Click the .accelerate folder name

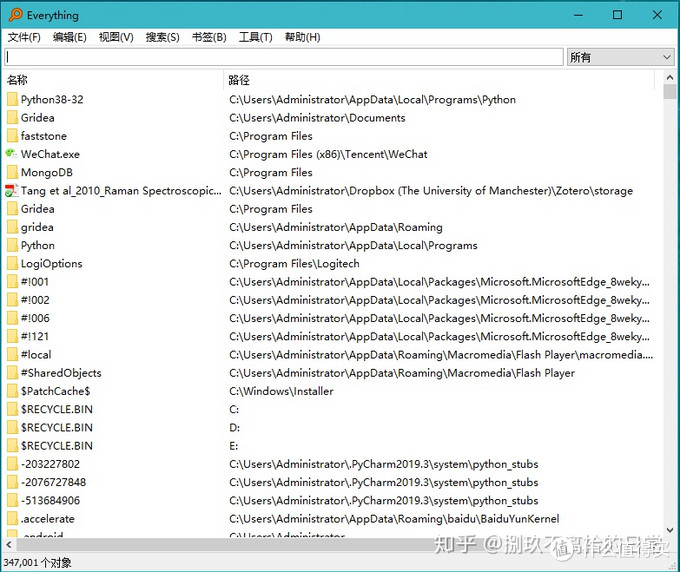coord(48,519)
